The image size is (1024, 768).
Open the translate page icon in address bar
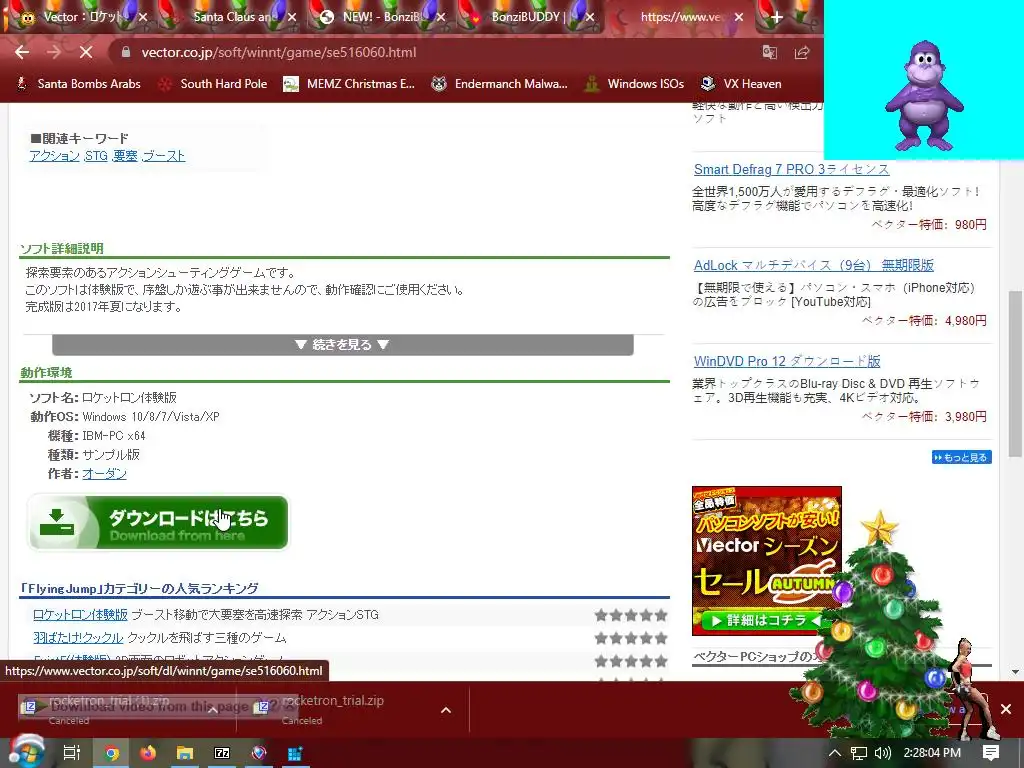click(770, 52)
